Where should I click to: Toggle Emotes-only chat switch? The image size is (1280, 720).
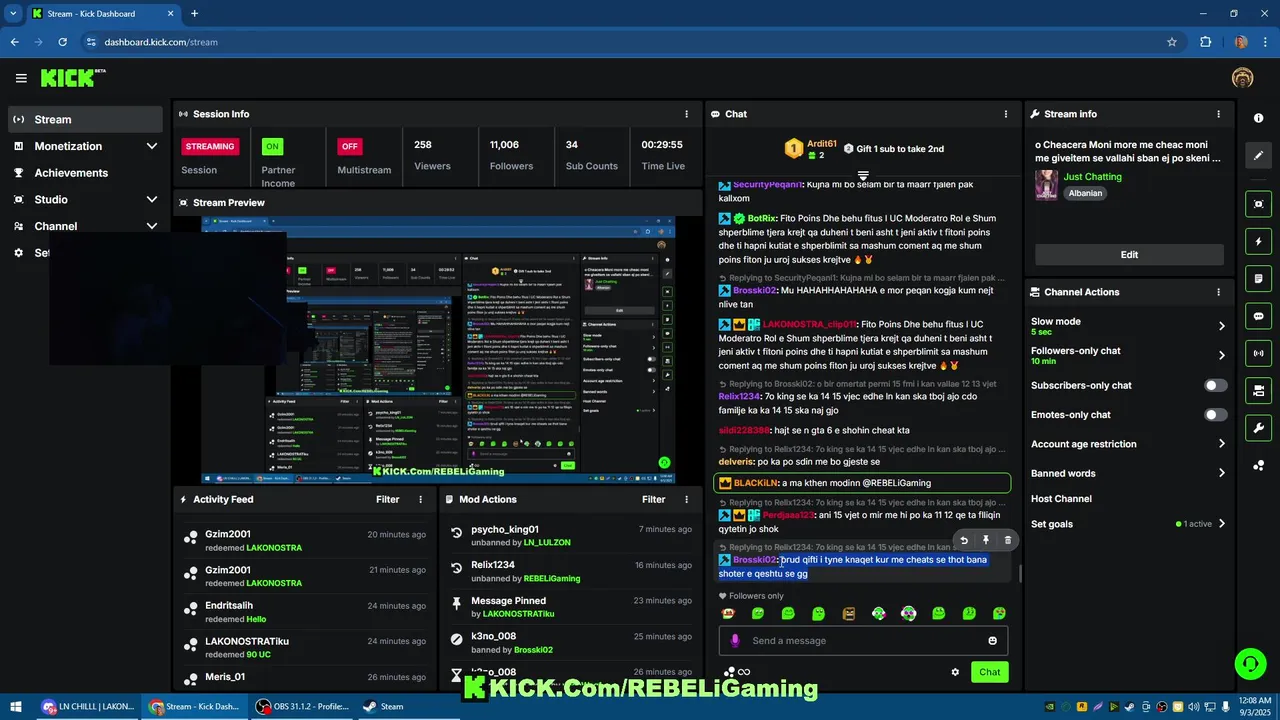click(x=1216, y=415)
